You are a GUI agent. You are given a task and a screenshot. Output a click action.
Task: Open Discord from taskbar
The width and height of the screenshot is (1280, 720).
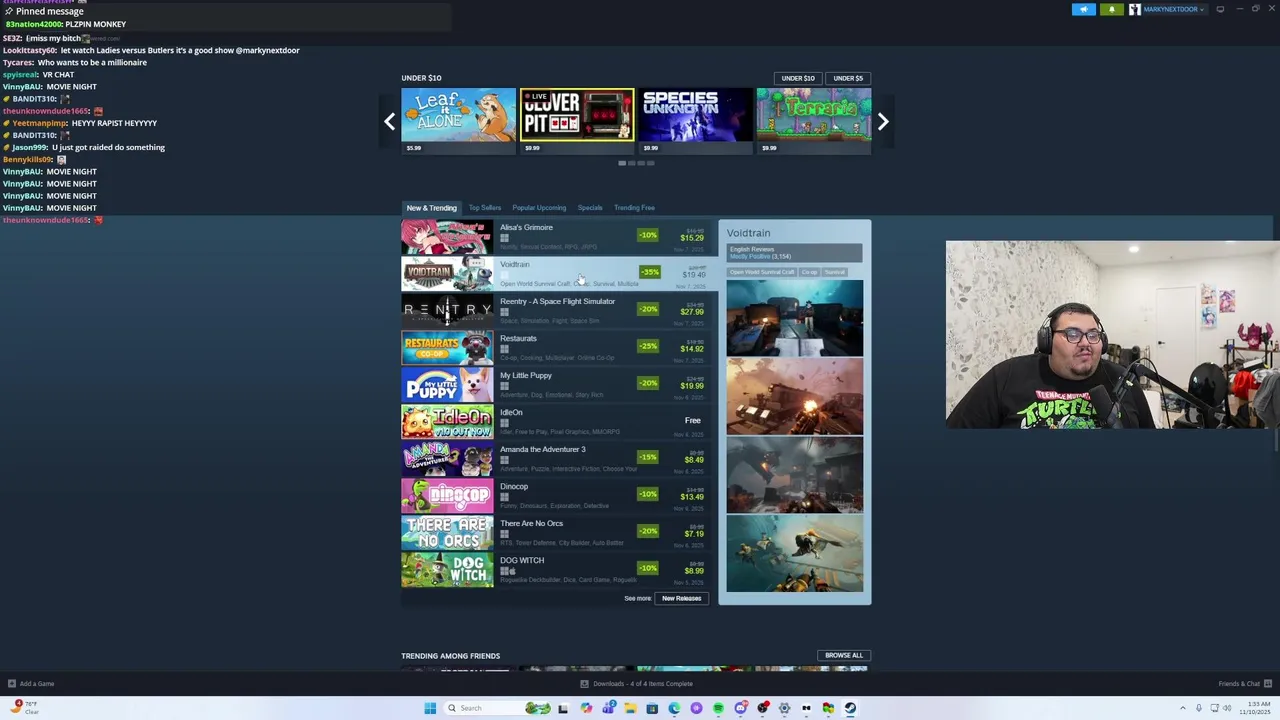click(x=741, y=708)
